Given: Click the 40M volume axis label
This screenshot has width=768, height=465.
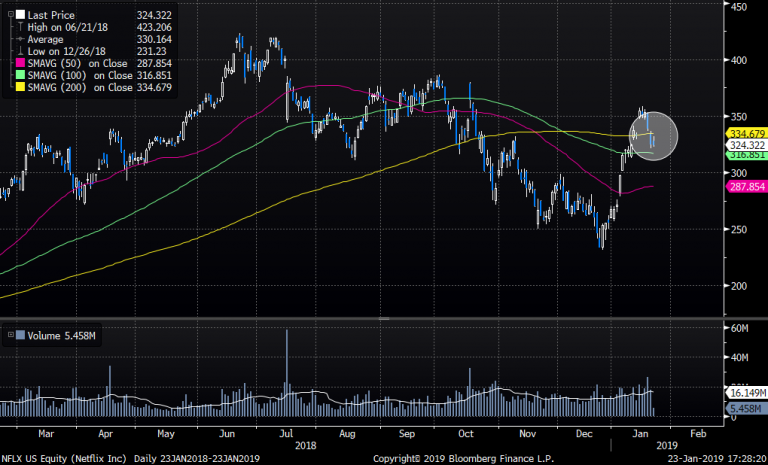Looking at the screenshot, I should pos(740,358).
